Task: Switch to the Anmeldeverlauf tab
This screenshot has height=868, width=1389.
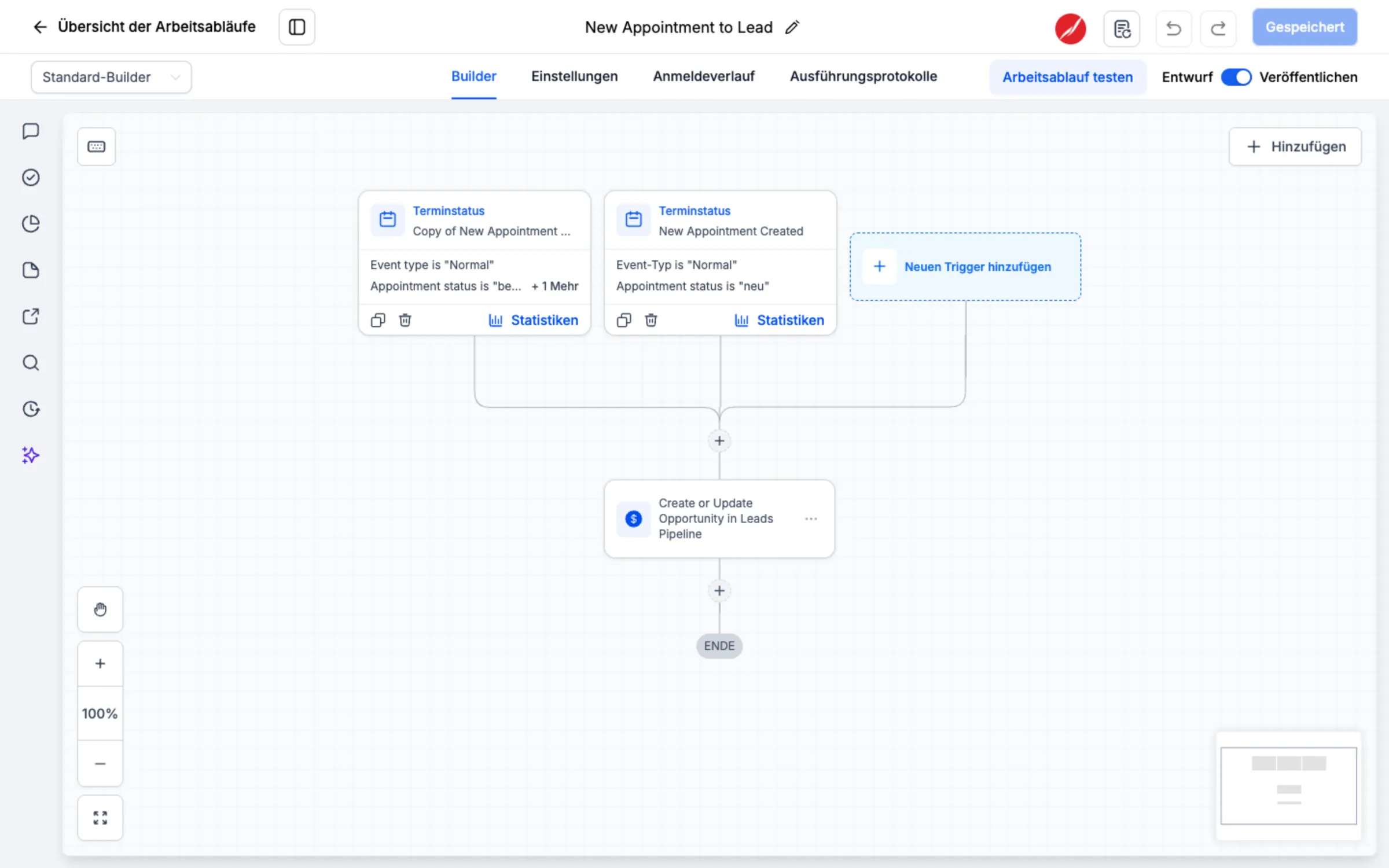Action: point(704,76)
